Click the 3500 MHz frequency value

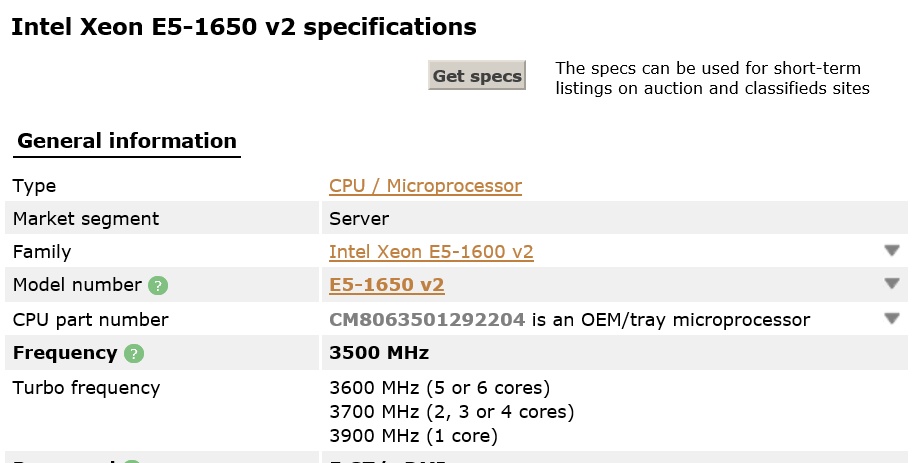(379, 353)
